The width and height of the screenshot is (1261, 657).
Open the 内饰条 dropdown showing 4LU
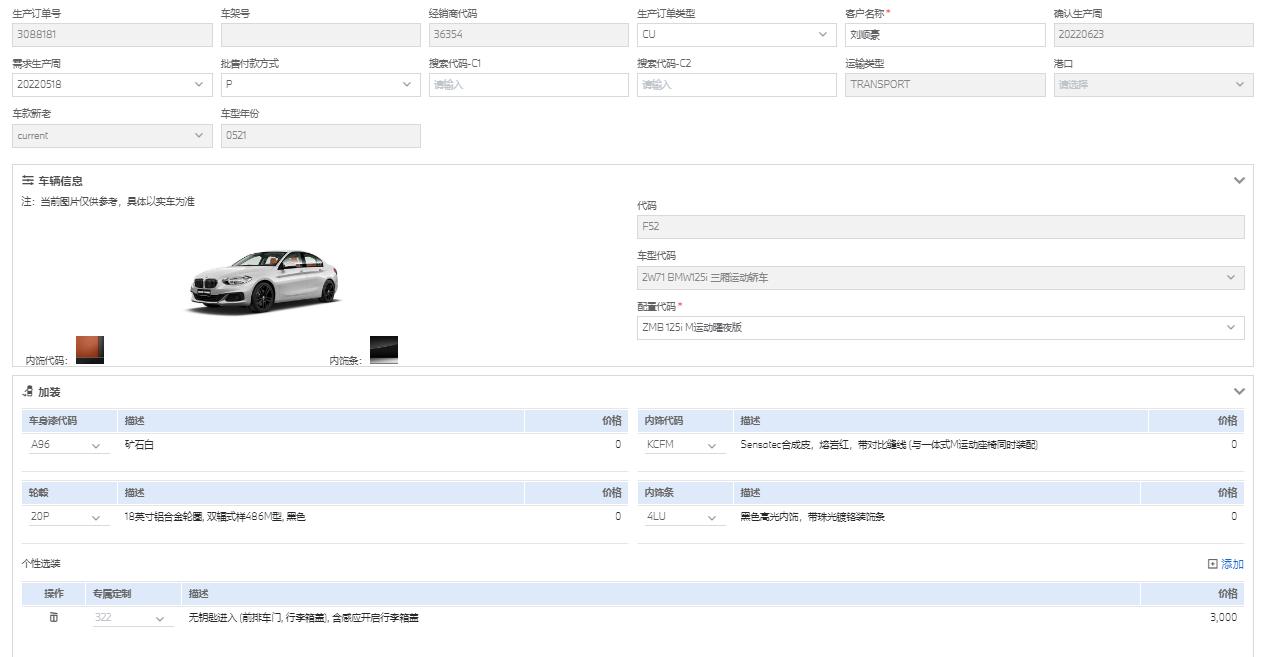pos(683,517)
